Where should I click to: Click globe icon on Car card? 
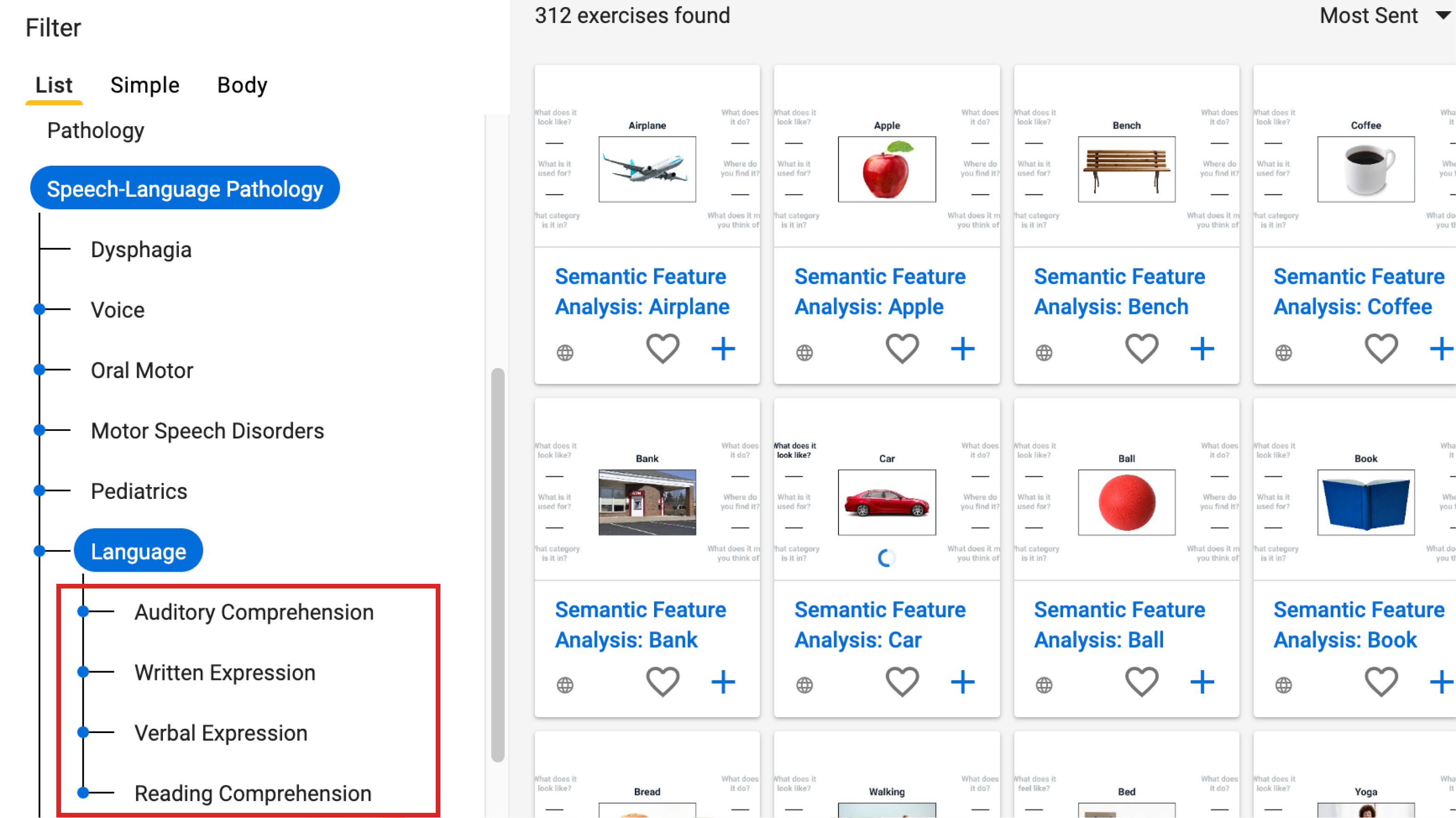point(804,685)
